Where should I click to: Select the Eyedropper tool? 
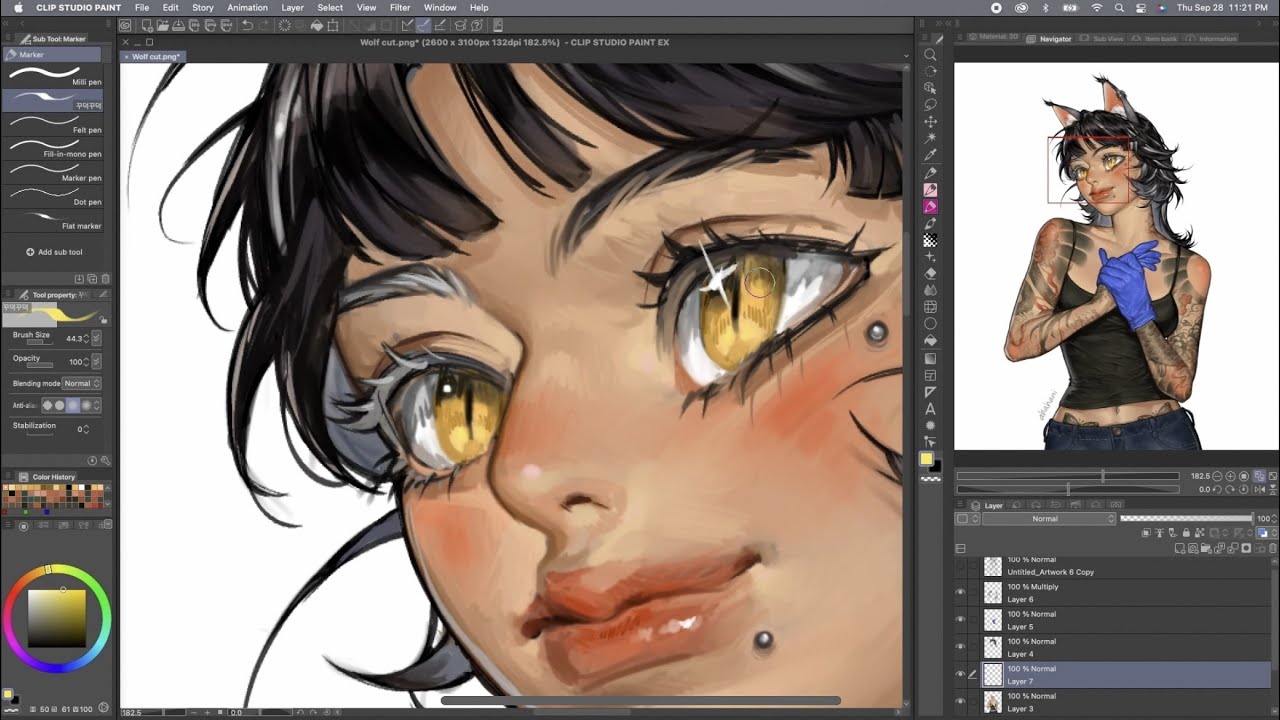point(930,155)
